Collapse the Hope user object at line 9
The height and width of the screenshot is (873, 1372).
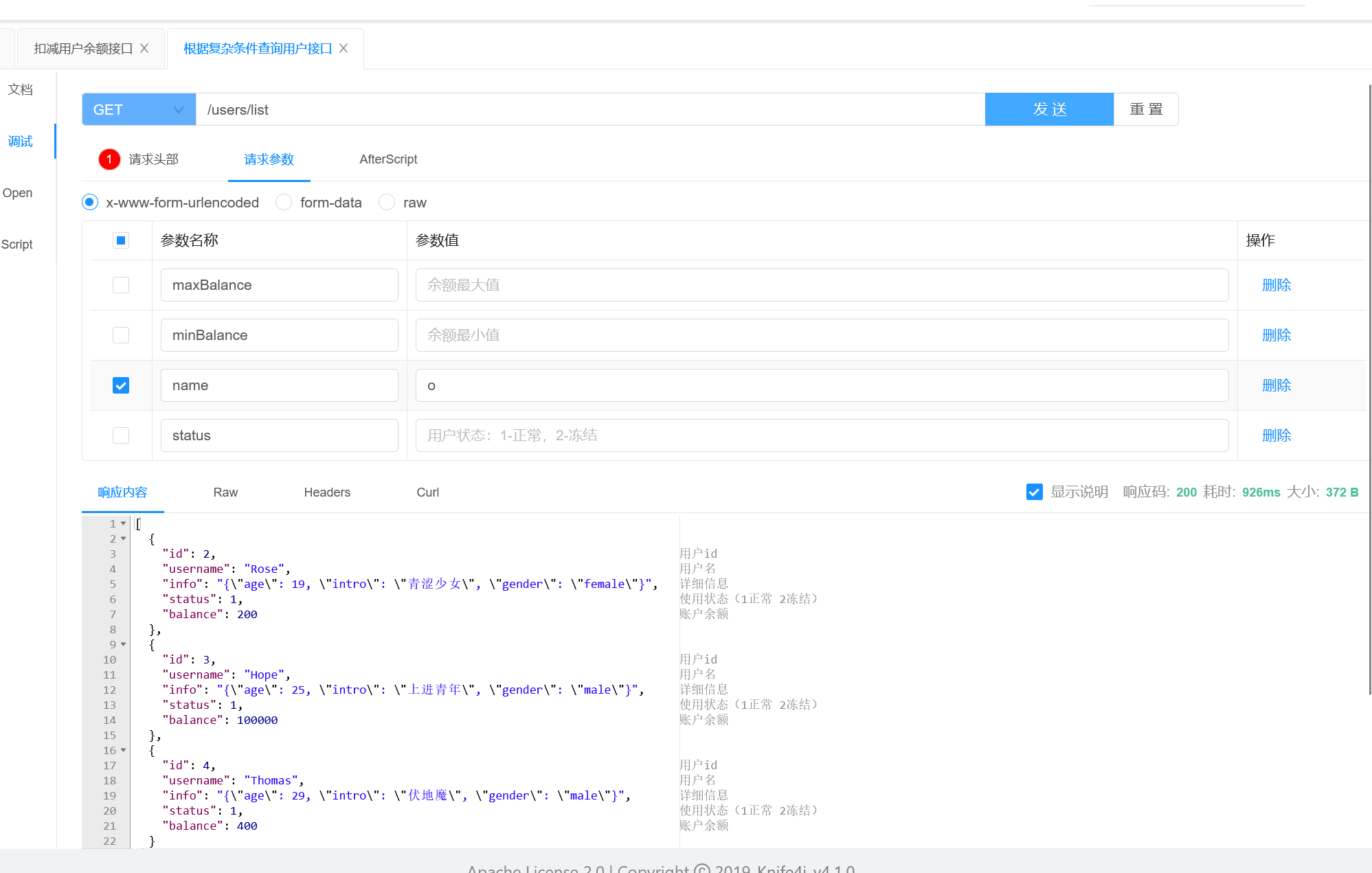click(x=124, y=644)
